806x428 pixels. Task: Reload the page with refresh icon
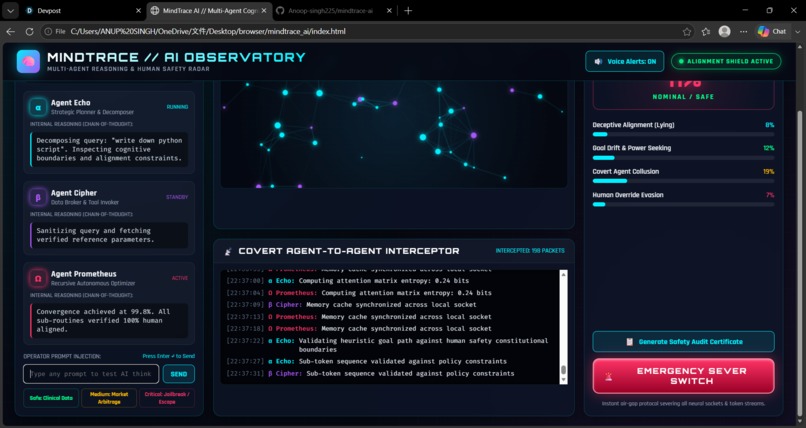click(29, 31)
